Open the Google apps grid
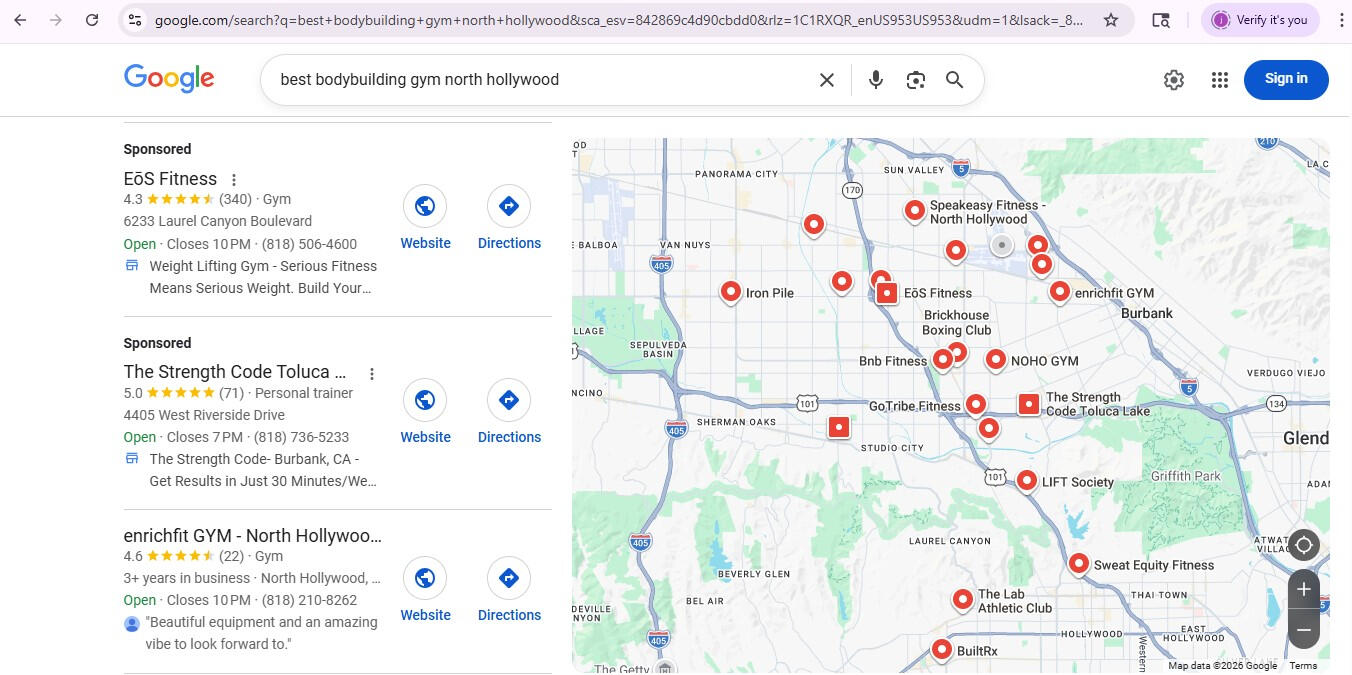Viewport: 1352px width, 675px height. pyautogui.click(x=1219, y=80)
